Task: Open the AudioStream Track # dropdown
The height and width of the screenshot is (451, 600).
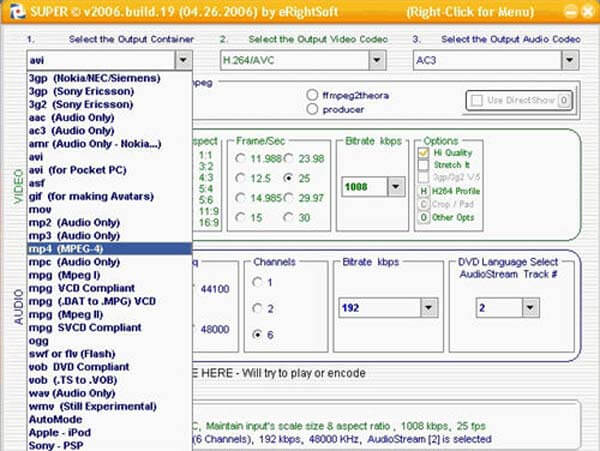Action: 530,308
